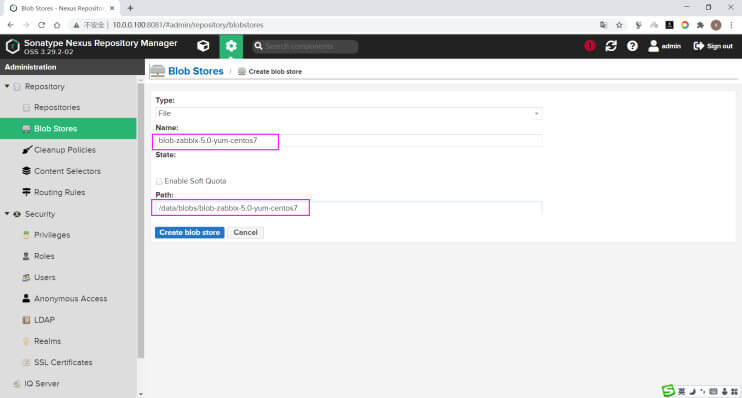Viewport: 742px width, 398px height.
Task: Click the translate page icon
Action: point(603,25)
